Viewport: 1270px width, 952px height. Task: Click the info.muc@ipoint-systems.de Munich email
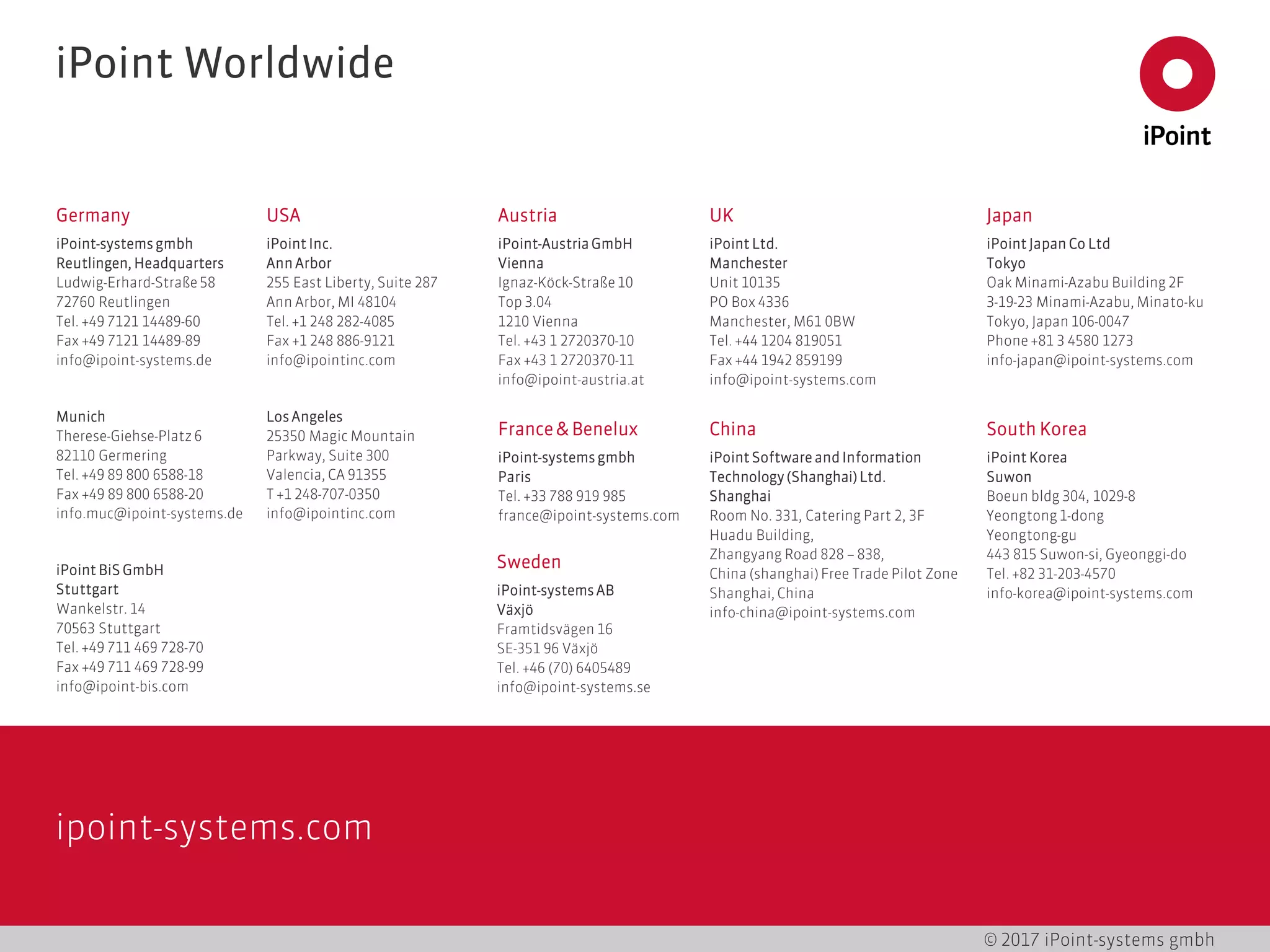(149, 513)
